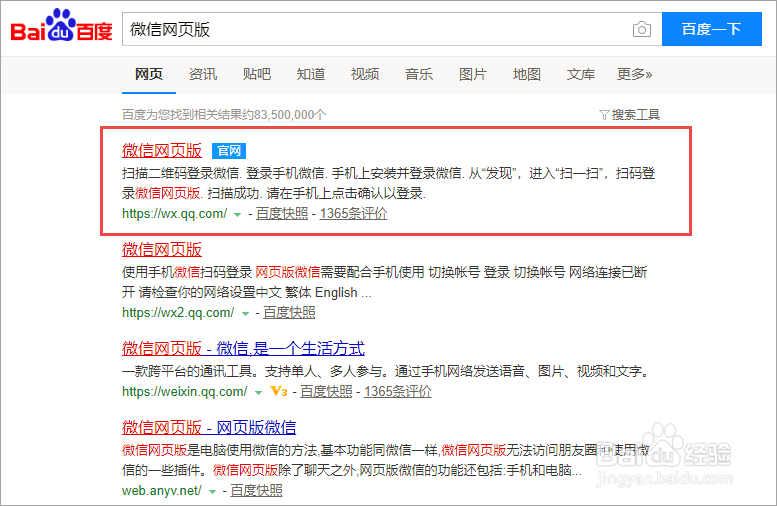Switch to the 资讯 tab
This screenshot has width=777, height=506.
tap(203, 74)
